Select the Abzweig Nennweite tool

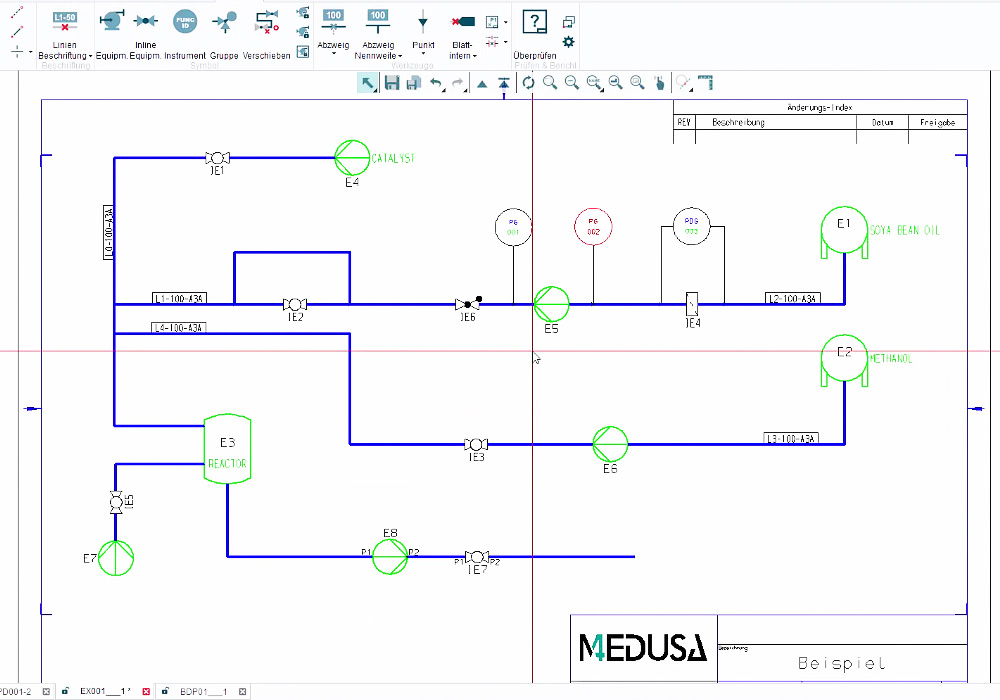click(x=378, y=35)
